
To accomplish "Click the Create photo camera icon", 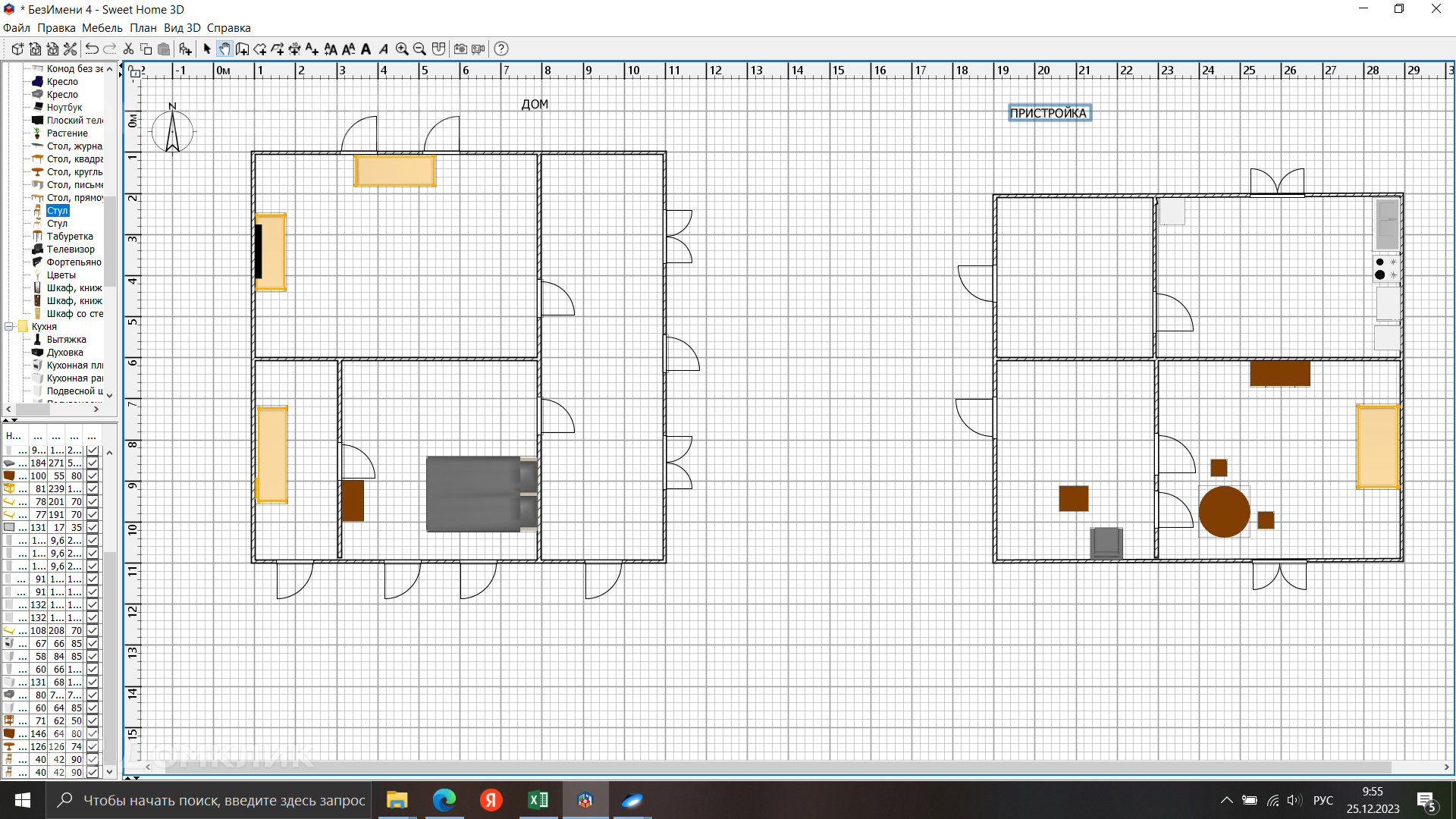I will (x=460, y=49).
